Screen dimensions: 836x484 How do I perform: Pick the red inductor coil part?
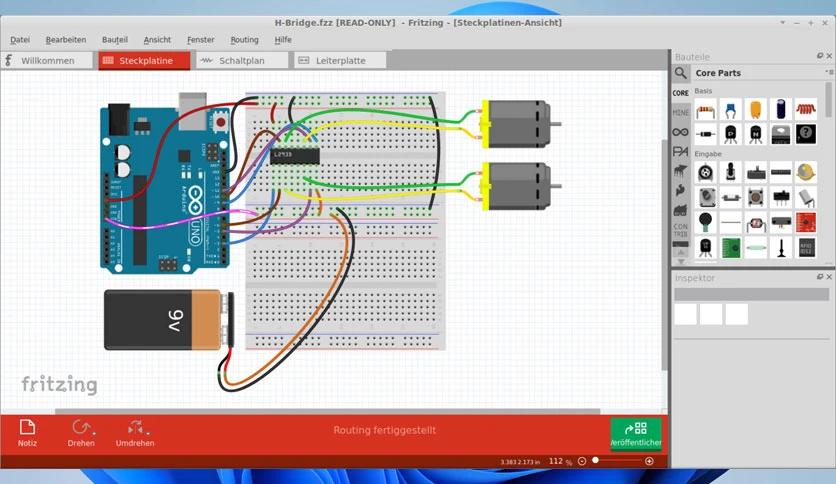click(x=806, y=110)
